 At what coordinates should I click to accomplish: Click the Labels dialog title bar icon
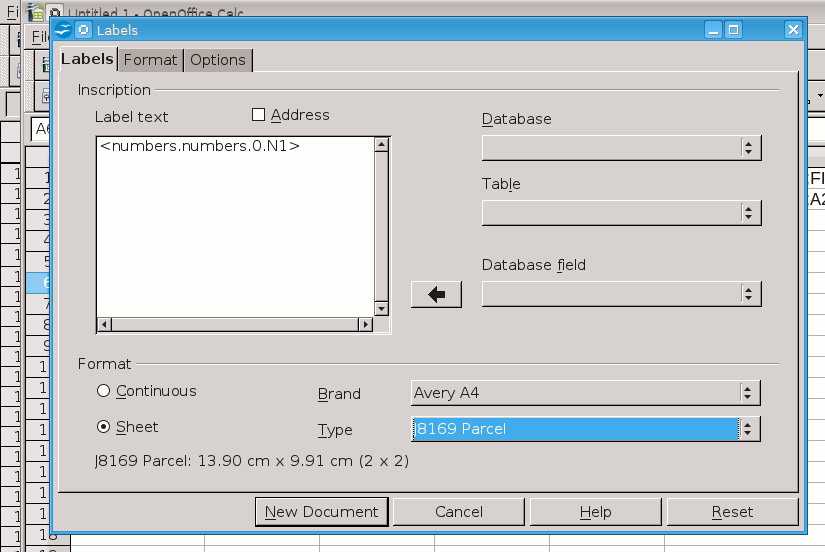click(64, 30)
